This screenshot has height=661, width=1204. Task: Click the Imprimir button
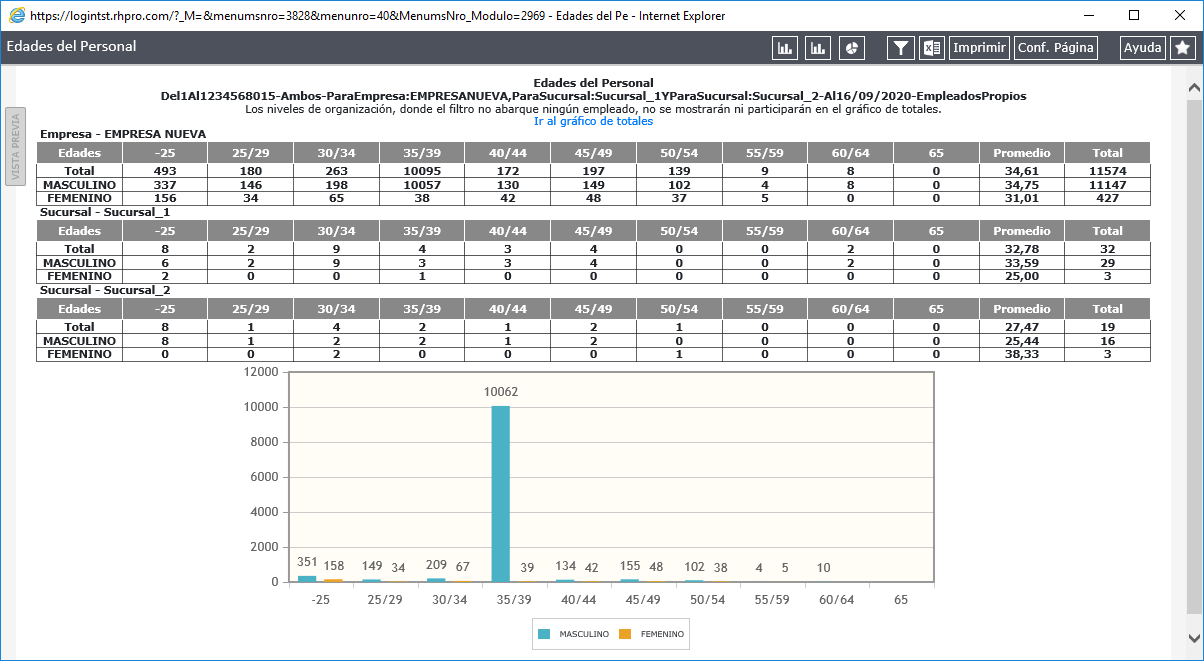click(979, 47)
